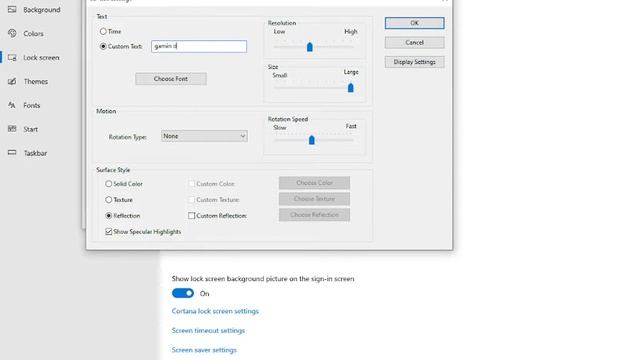
Task: Click the disabled Choose Reflection button
Action: coord(314,215)
